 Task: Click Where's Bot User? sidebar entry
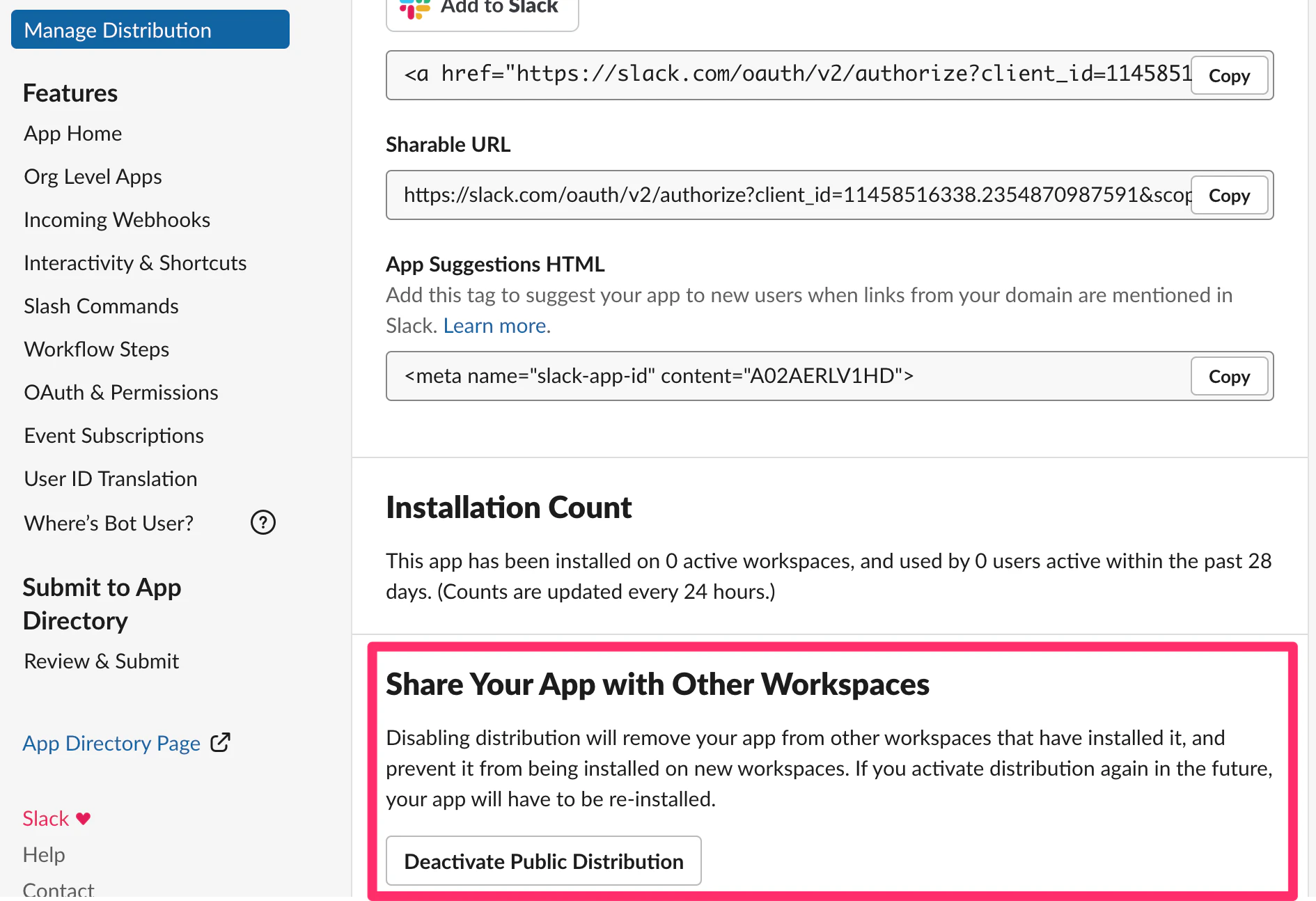(109, 523)
